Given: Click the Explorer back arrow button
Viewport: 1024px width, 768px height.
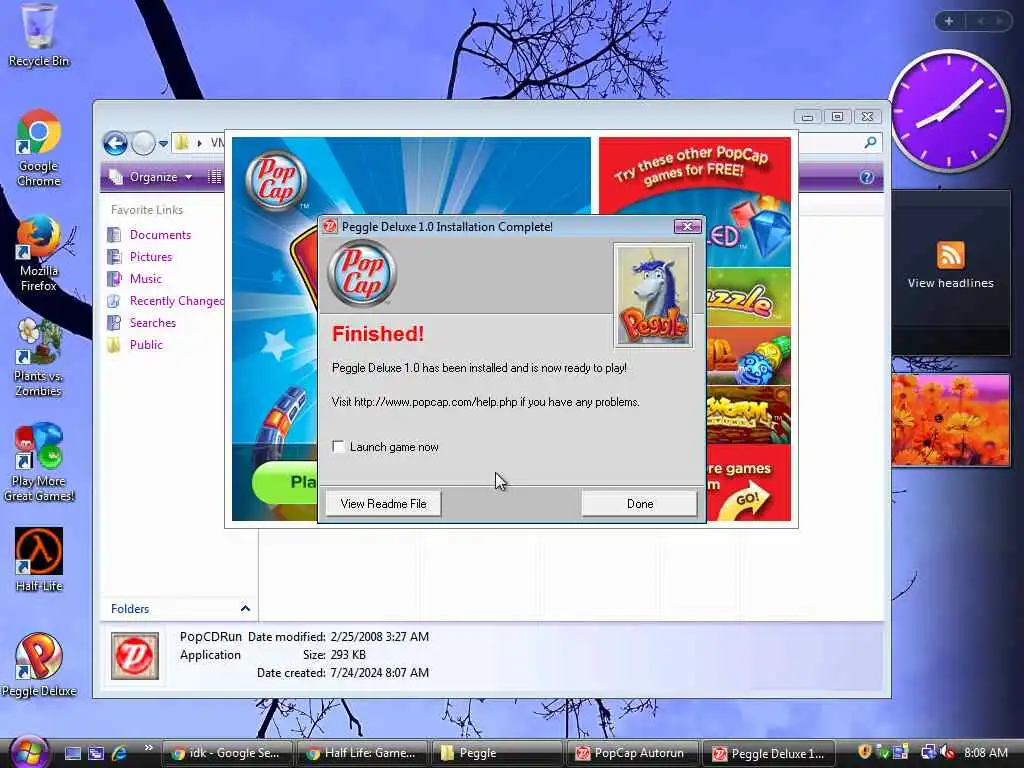Looking at the screenshot, I should [116, 143].
